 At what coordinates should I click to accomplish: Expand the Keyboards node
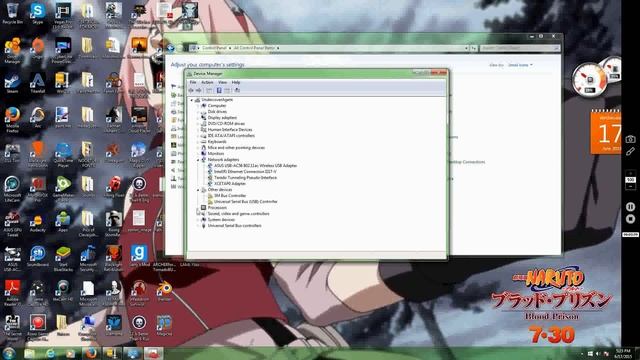click(198, 142)
